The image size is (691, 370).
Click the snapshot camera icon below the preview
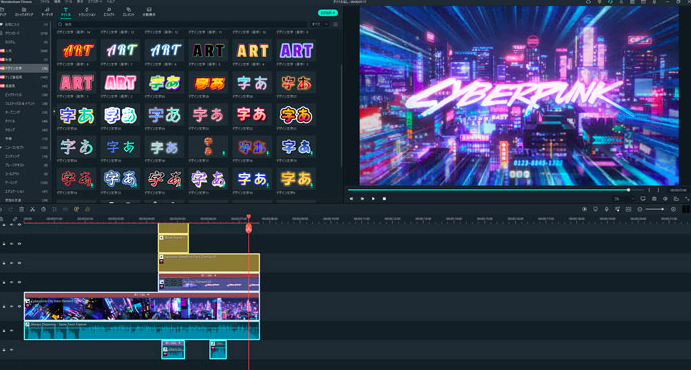pyautogui.click(x=654, y=199)
